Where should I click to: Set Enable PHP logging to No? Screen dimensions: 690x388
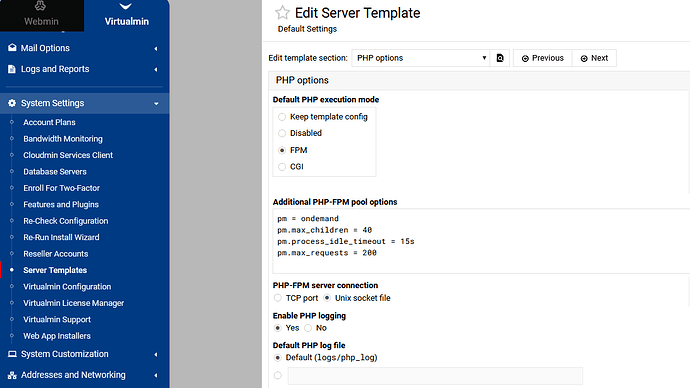tap(308, 328)
